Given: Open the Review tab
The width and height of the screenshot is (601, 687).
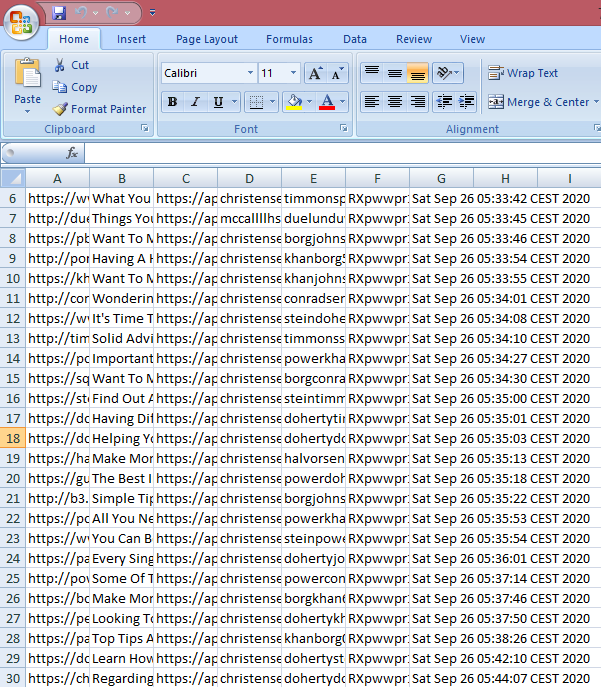Looking at the screenshot, I should tap(414, 39).
